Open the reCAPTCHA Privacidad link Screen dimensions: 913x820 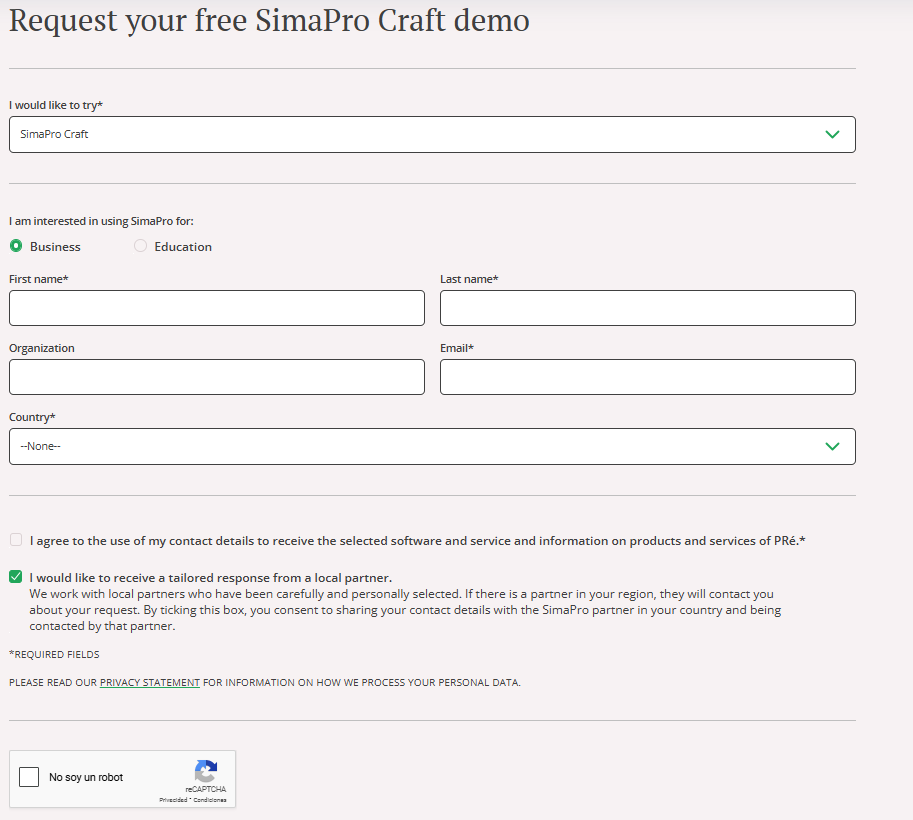(x=173, y=800)
